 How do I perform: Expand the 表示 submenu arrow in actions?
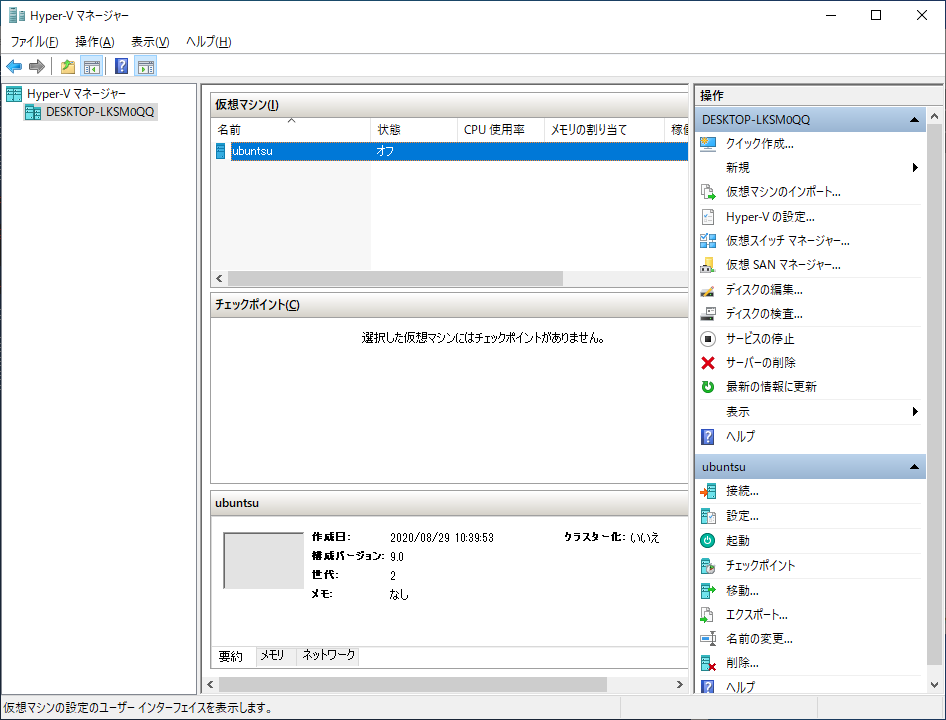point(915,412)
